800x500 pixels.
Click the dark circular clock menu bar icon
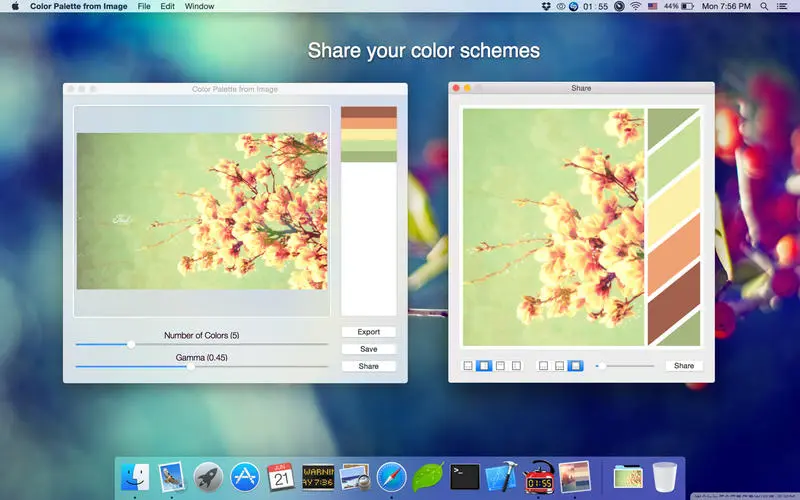(619, 6)
